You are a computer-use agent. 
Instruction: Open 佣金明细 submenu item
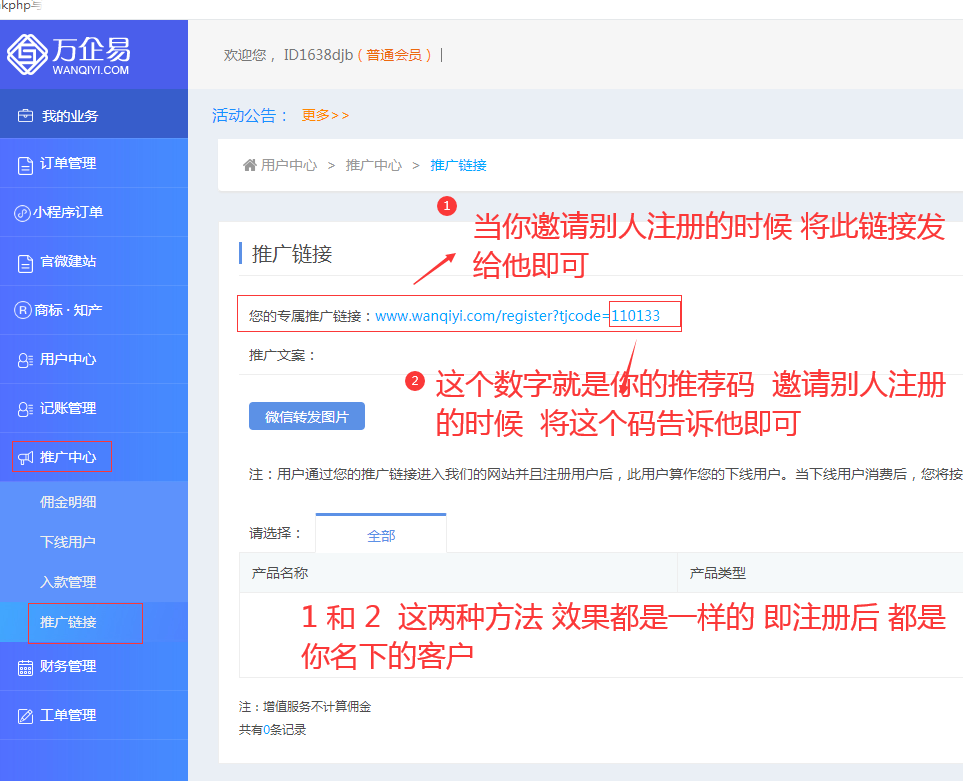(x=68, y=502)
